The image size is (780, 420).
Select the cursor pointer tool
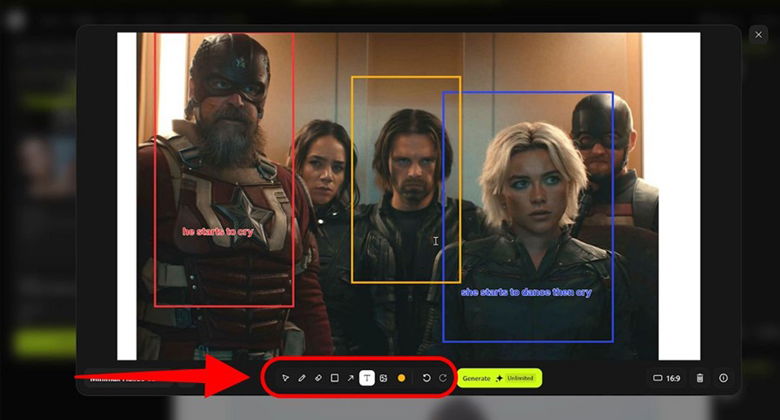tap(285, 378)
